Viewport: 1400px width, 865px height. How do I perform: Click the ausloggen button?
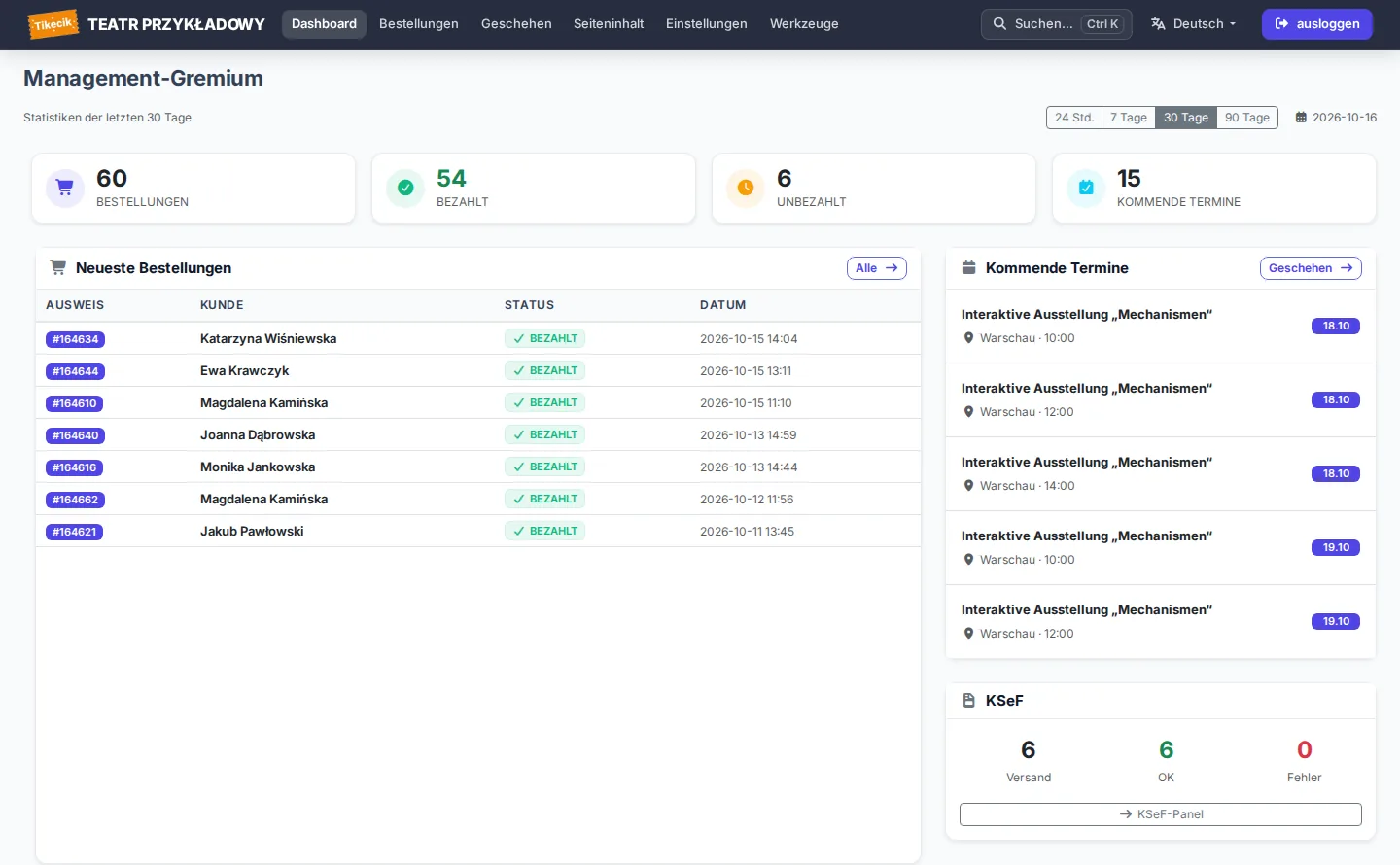point(1316,24)
